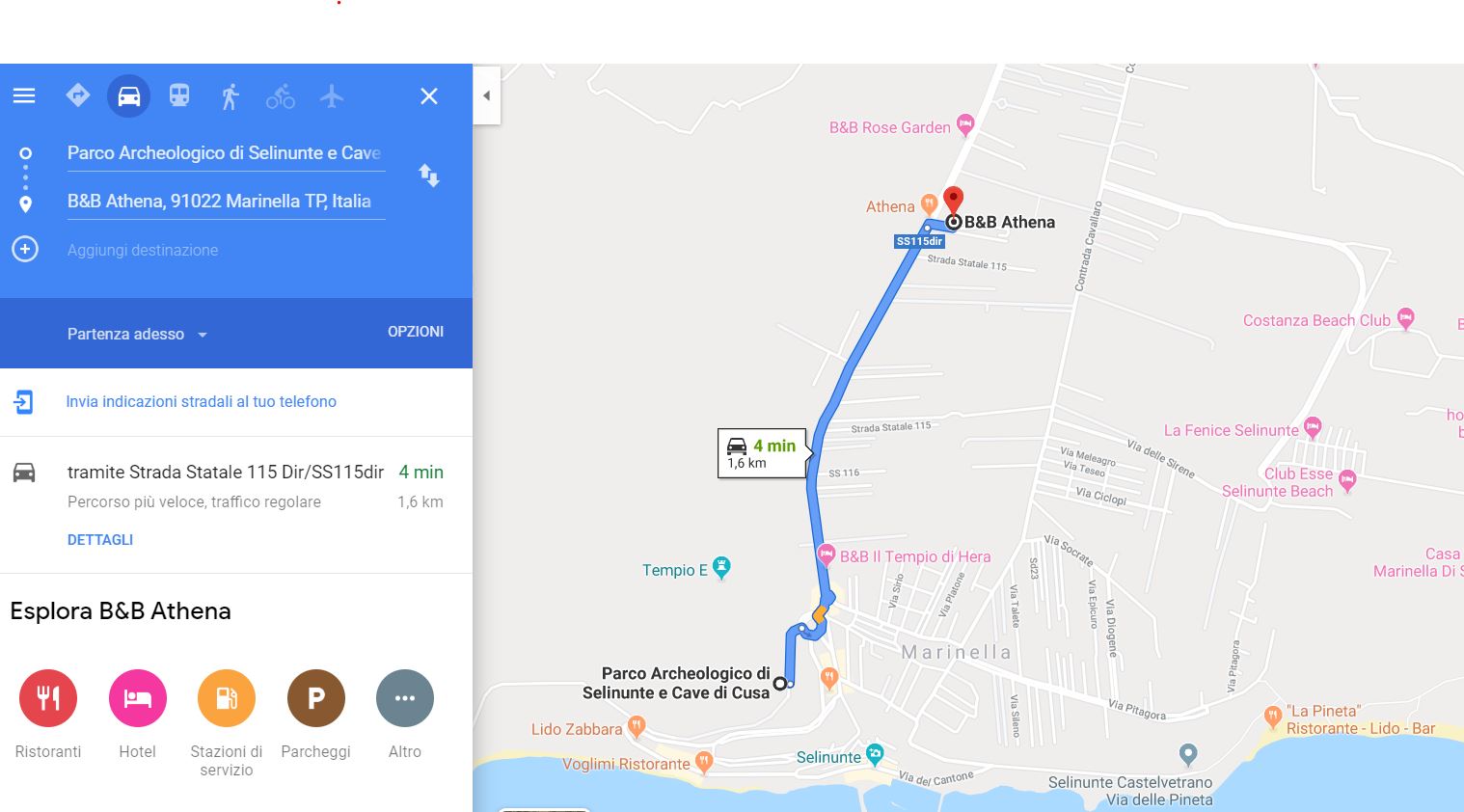Collapse the side panel arrow
The image size is (1464, 812).
click(487, 95)
